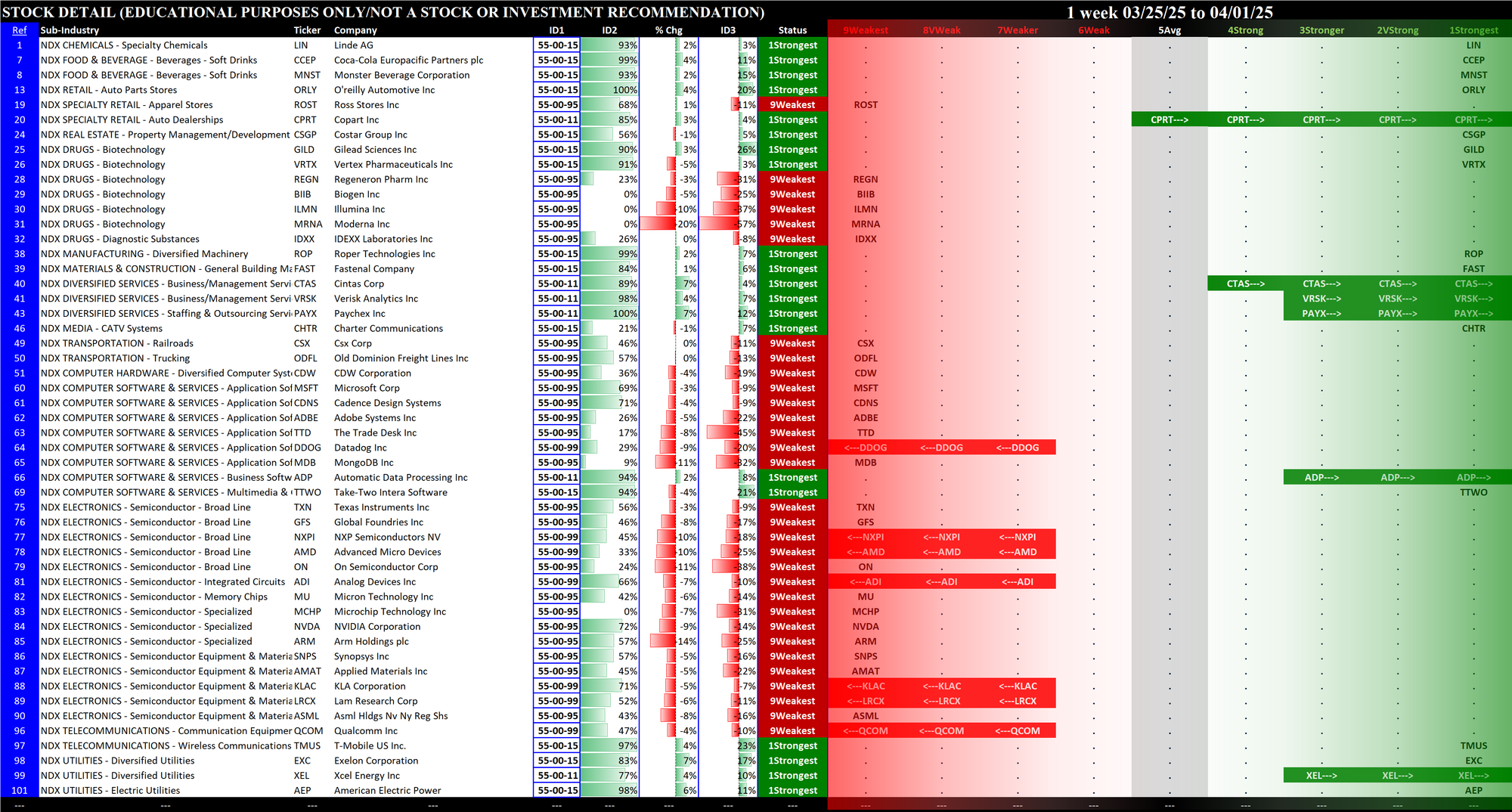Select the Sub-Industry column header
The image size is (1512, 812).
pos(70,30)
